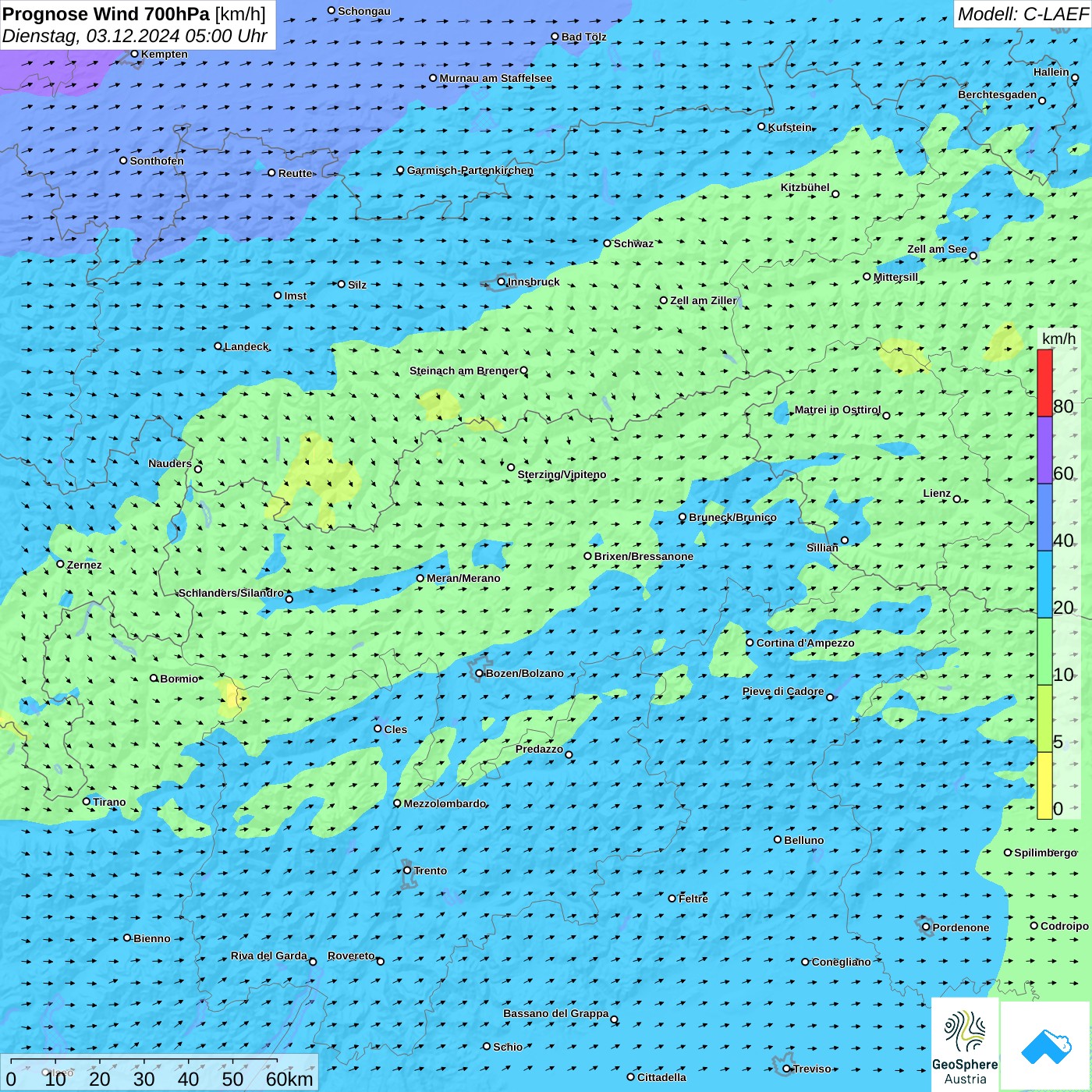This screenshot has width=1092, height=1092.
Task: Click the Lienz city marker circle
Action: tap(957, 499)
